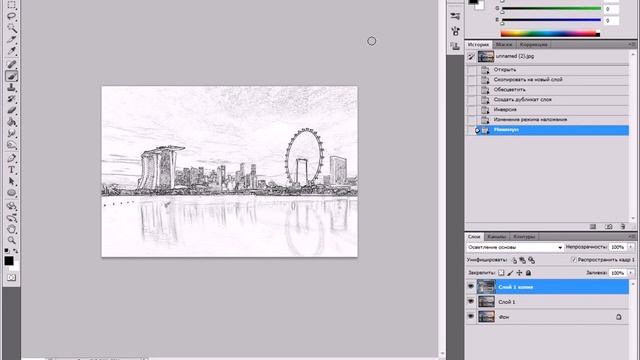Switch to the Контуры tab
The height and width of the screenshot is (360, 640).
[x=524, y=237]
